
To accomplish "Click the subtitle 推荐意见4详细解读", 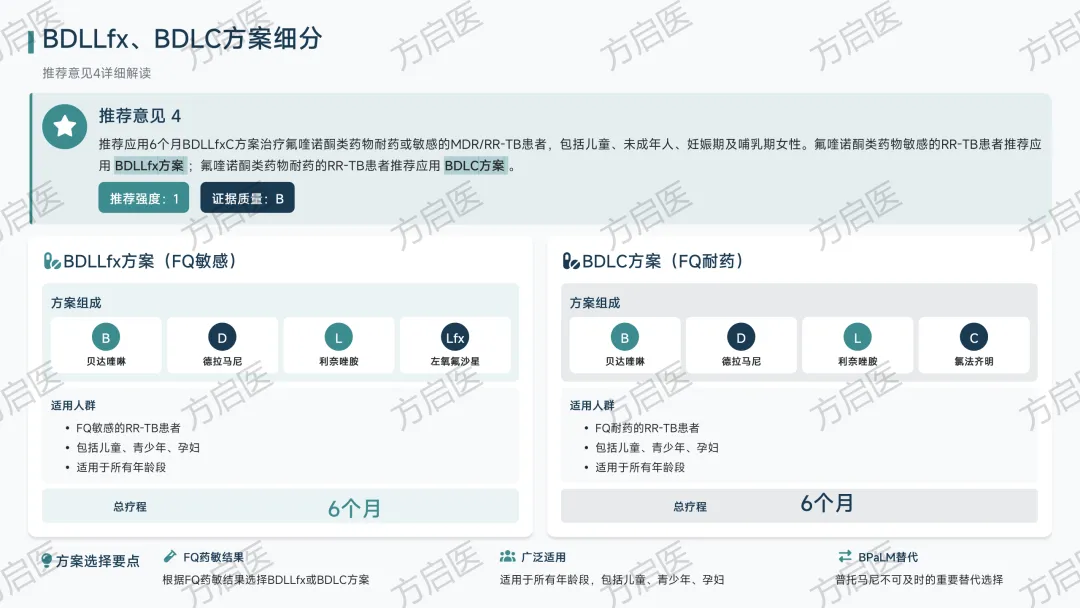I will click(96, 73).
